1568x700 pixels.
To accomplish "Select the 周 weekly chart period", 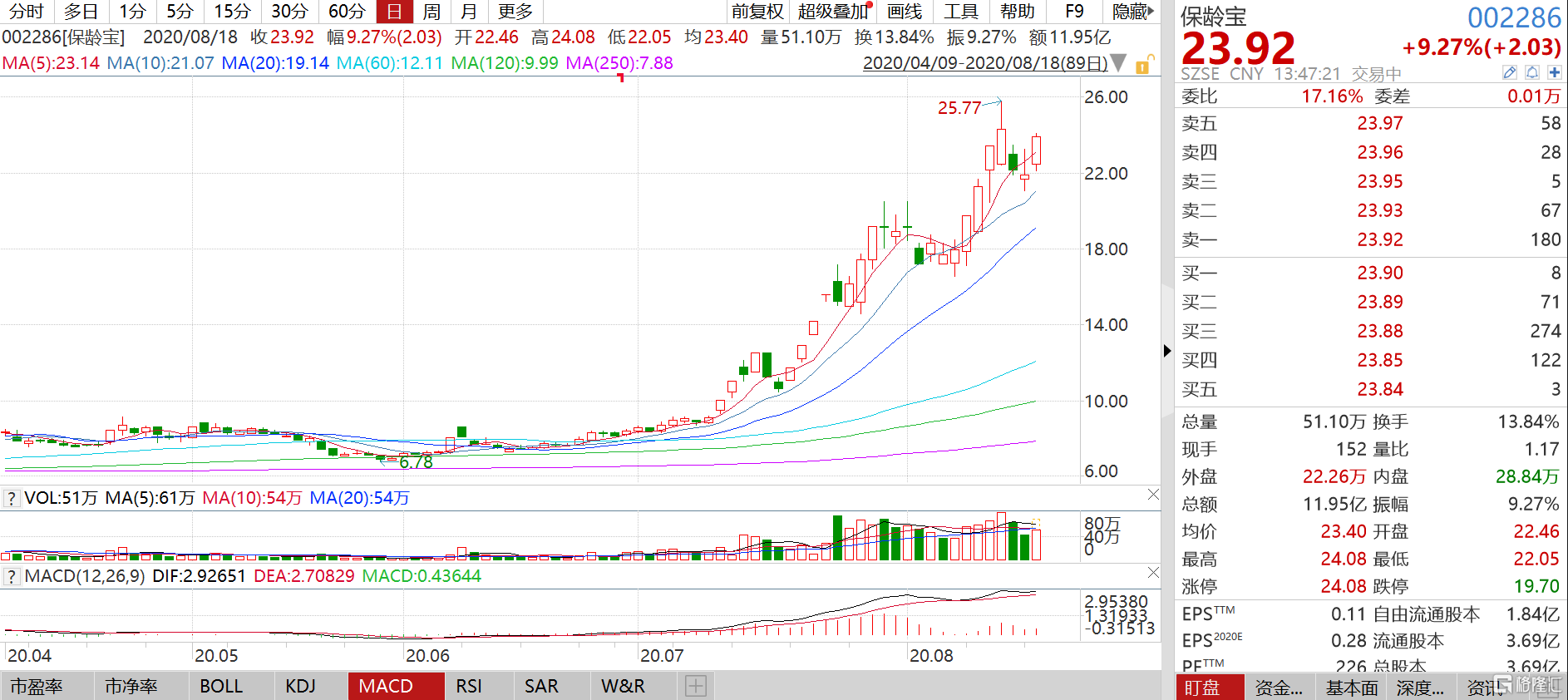I will click(x=431, y=12).
